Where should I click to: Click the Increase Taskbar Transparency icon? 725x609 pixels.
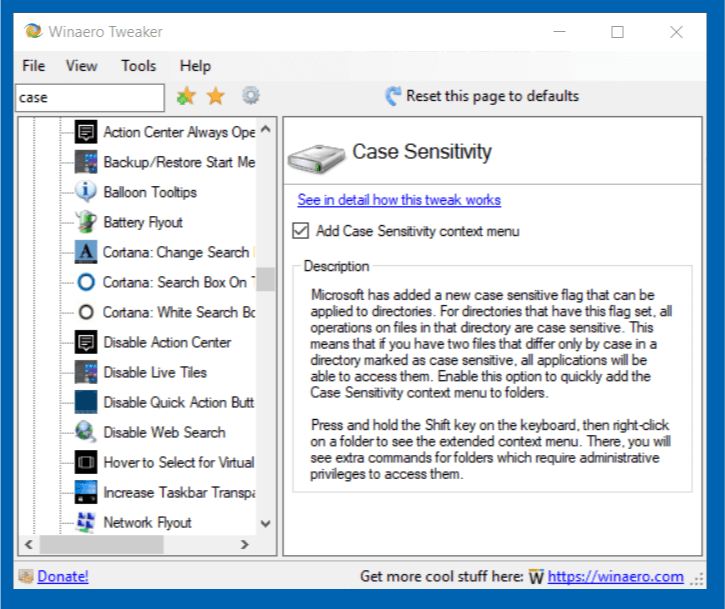point(86,492)
